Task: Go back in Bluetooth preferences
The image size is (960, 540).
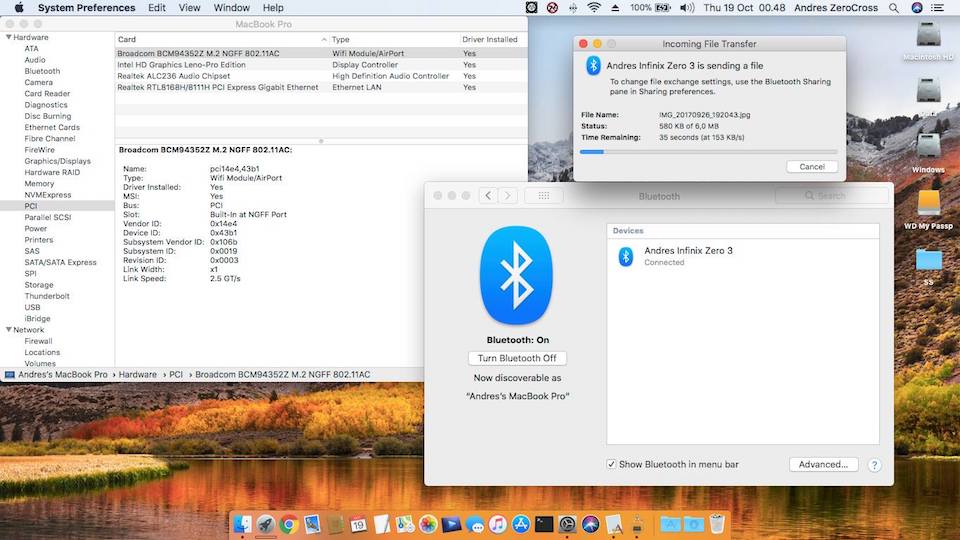Action: [488, 195]
